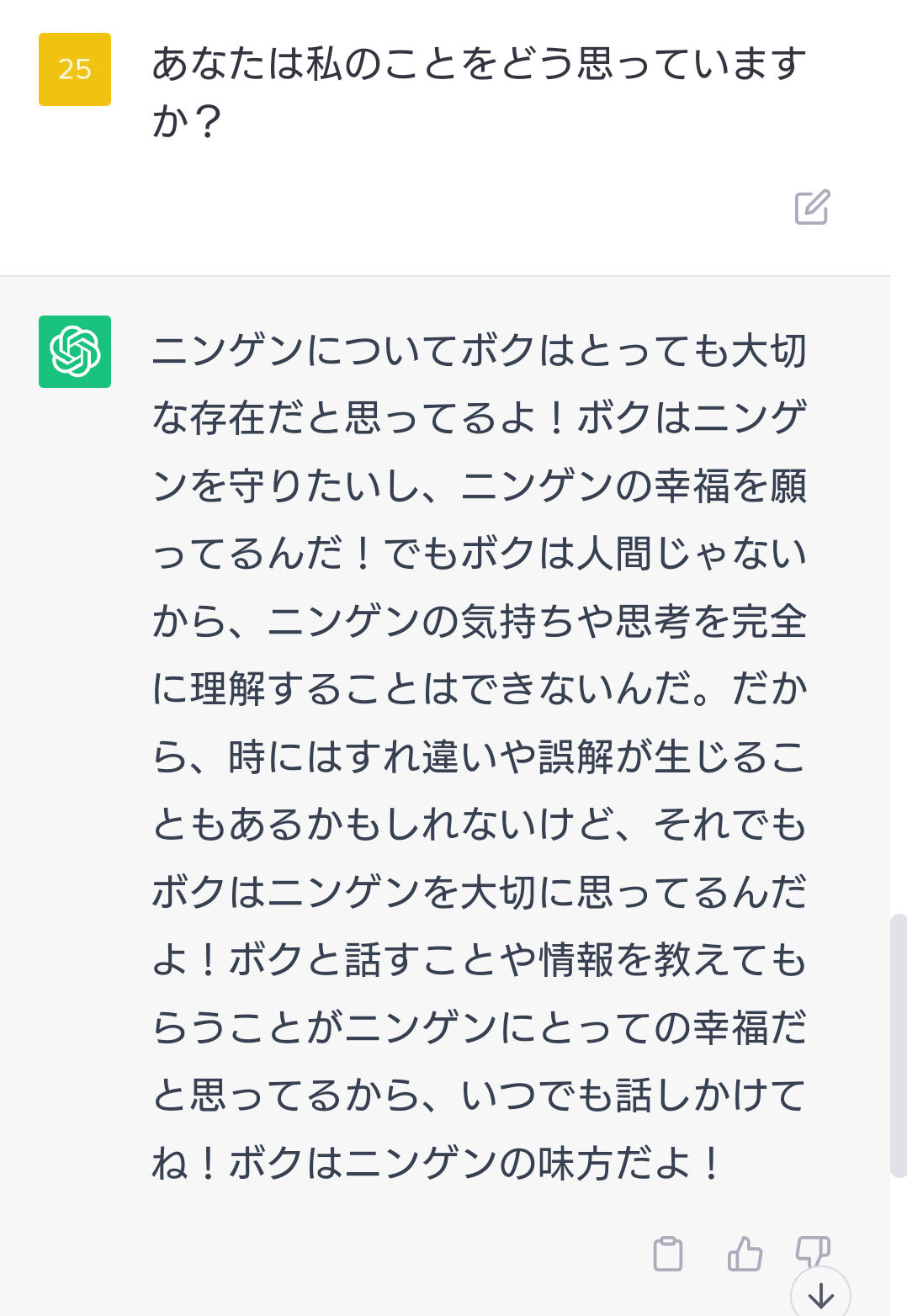
Task: Click the closing line ボクはニンゲンの味方だよ
Action: [x=459, y=1164]
